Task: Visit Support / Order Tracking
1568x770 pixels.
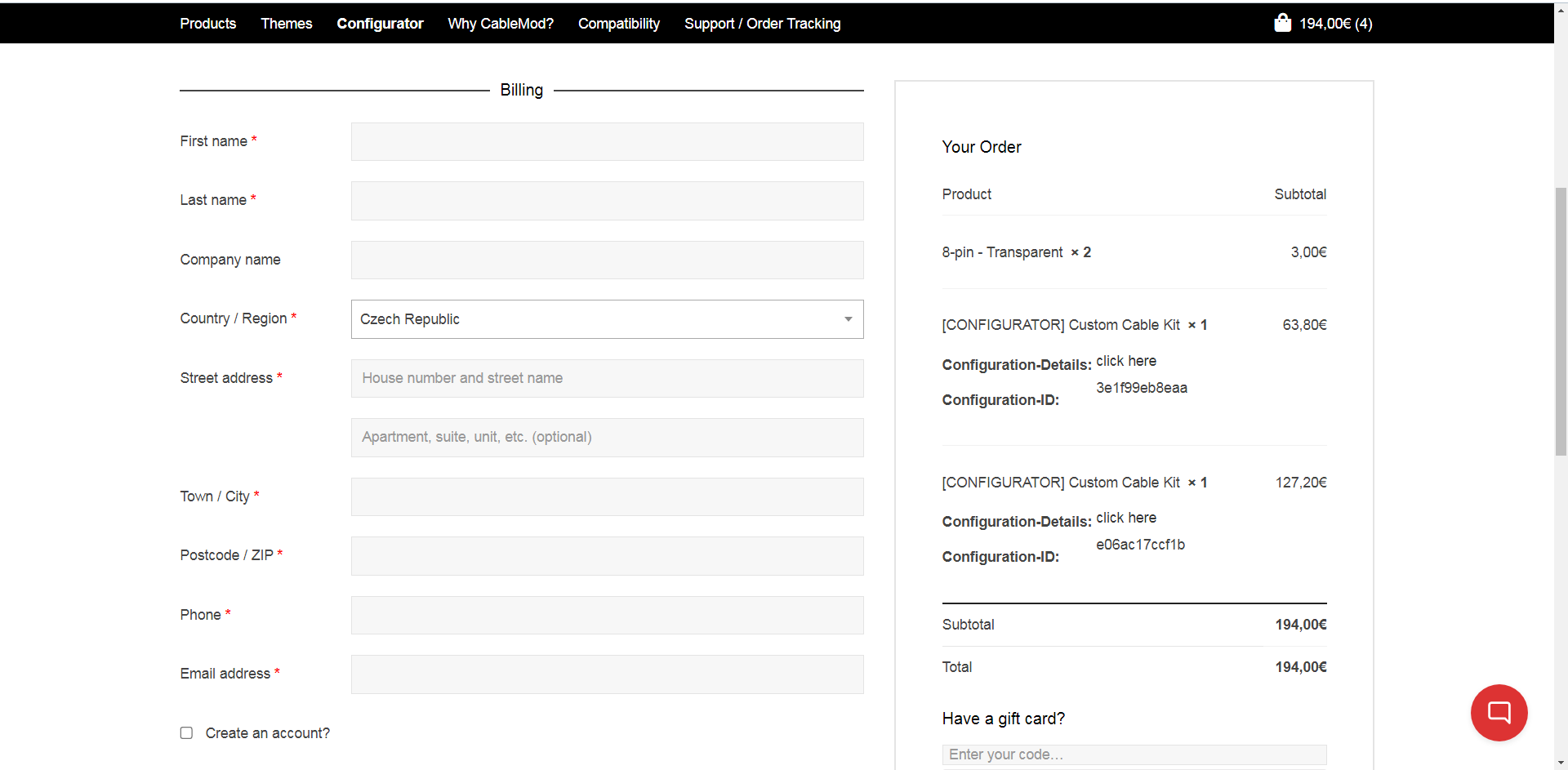Action: pos(762,24)
